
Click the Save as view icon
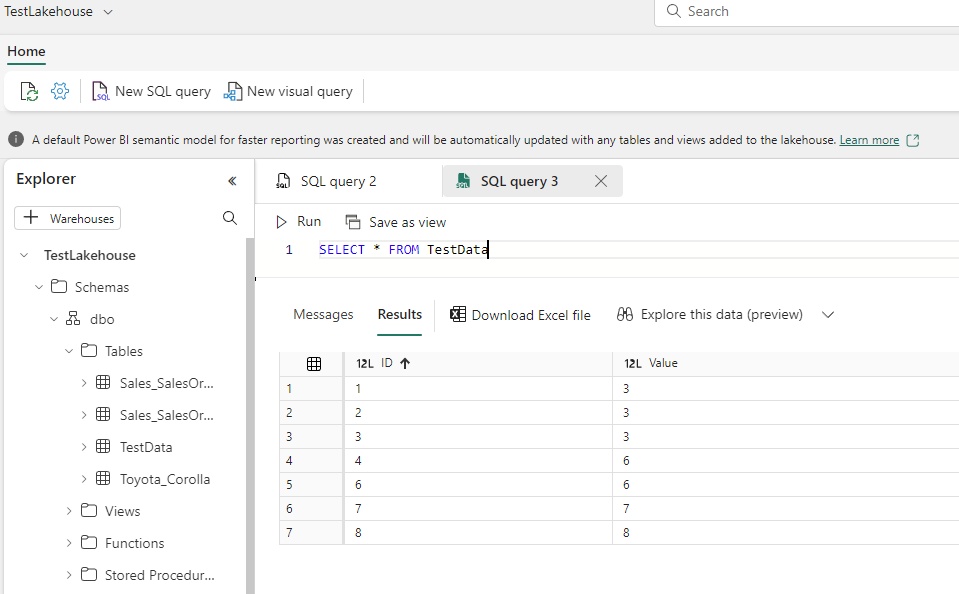[353, 222]
